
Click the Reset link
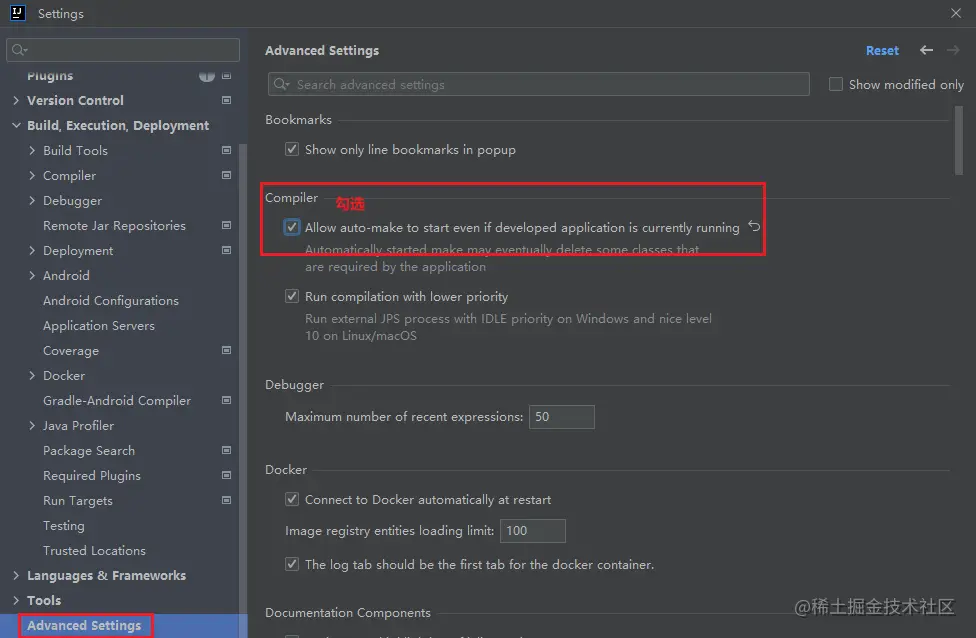point(882,50)
